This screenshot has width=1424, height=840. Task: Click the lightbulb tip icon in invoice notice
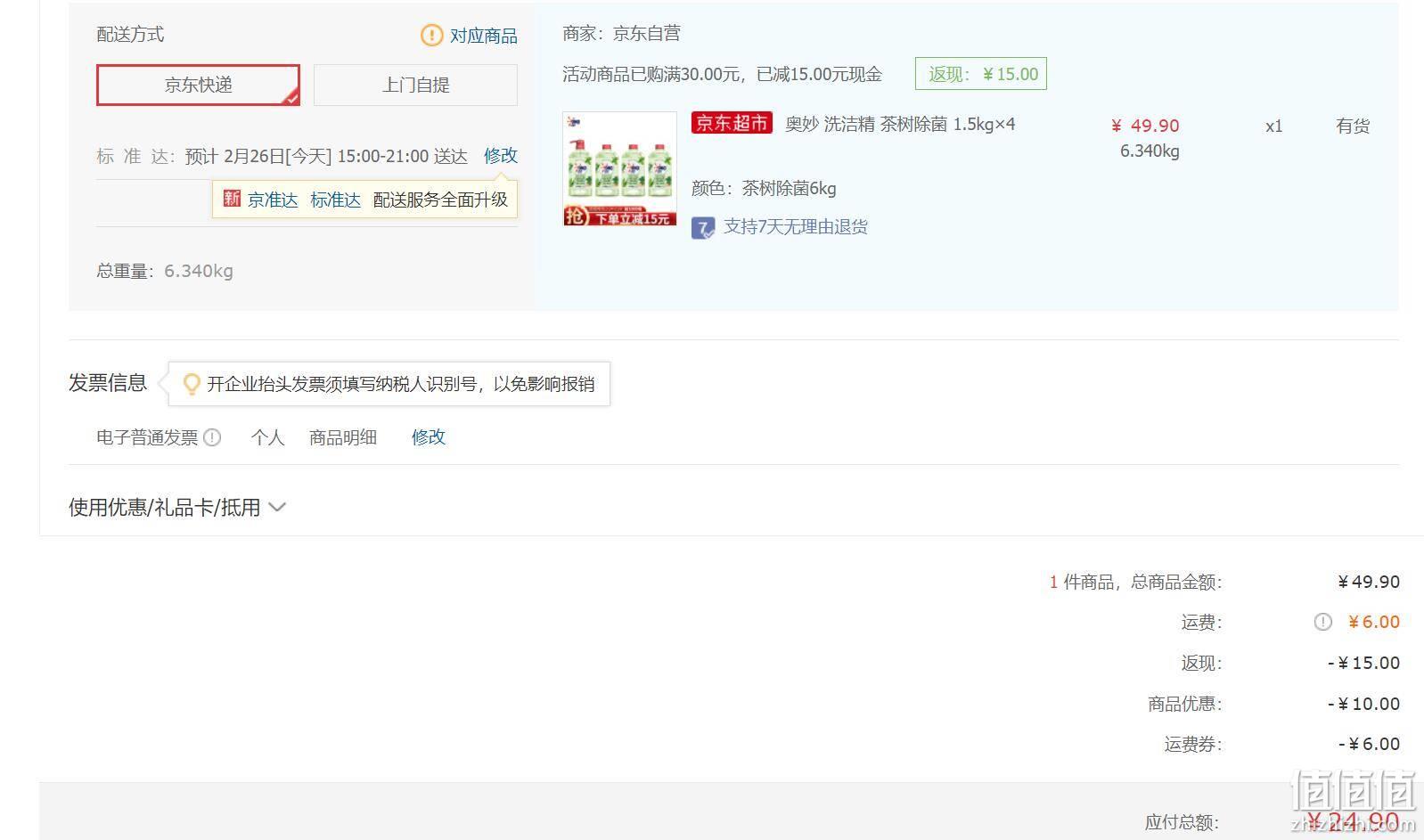(191, 384)
